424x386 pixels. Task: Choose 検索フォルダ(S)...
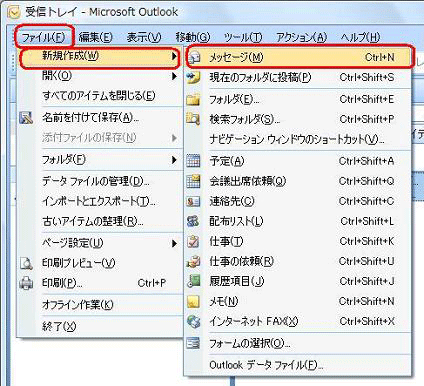click(x=298, y=119)
